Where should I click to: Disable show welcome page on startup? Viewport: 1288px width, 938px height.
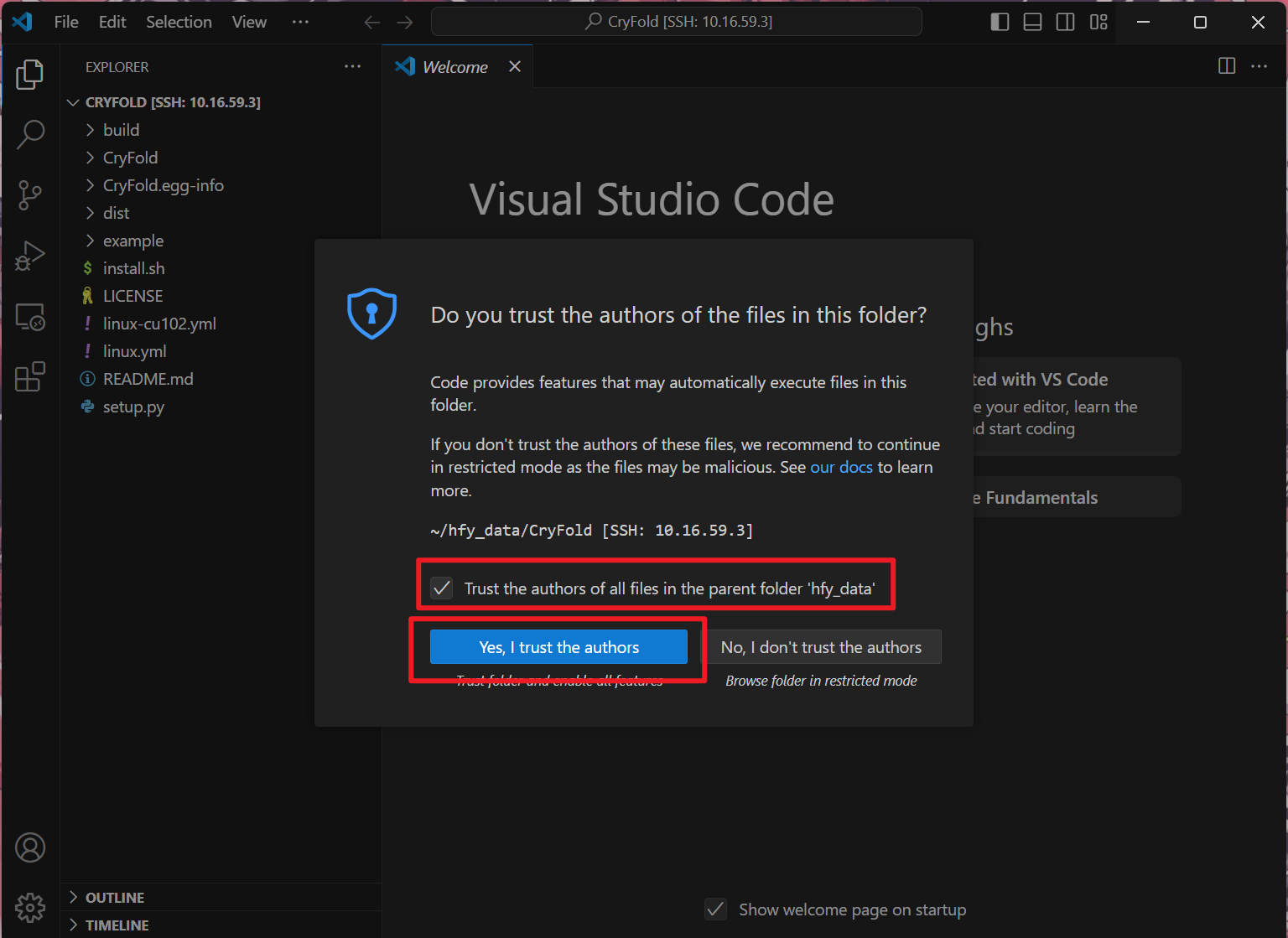click(715, 909)
